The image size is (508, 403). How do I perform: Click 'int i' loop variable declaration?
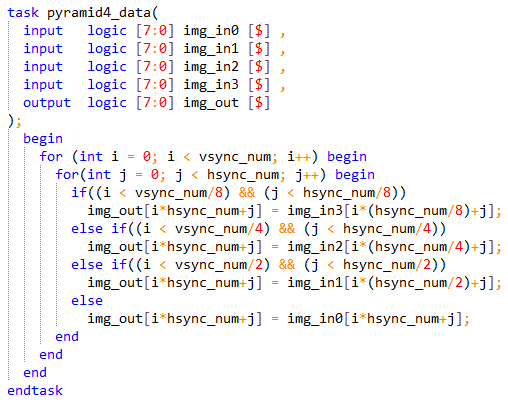99,157
